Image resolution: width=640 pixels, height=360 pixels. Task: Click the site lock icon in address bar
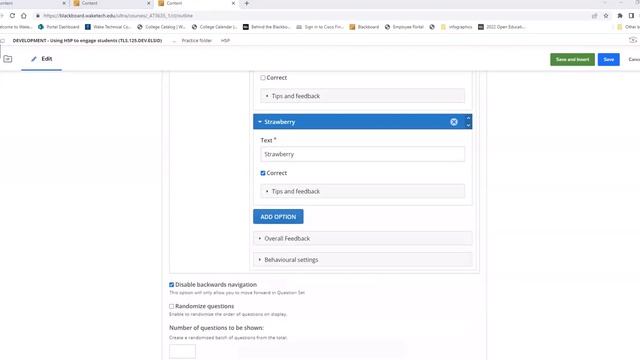(38, 16)
